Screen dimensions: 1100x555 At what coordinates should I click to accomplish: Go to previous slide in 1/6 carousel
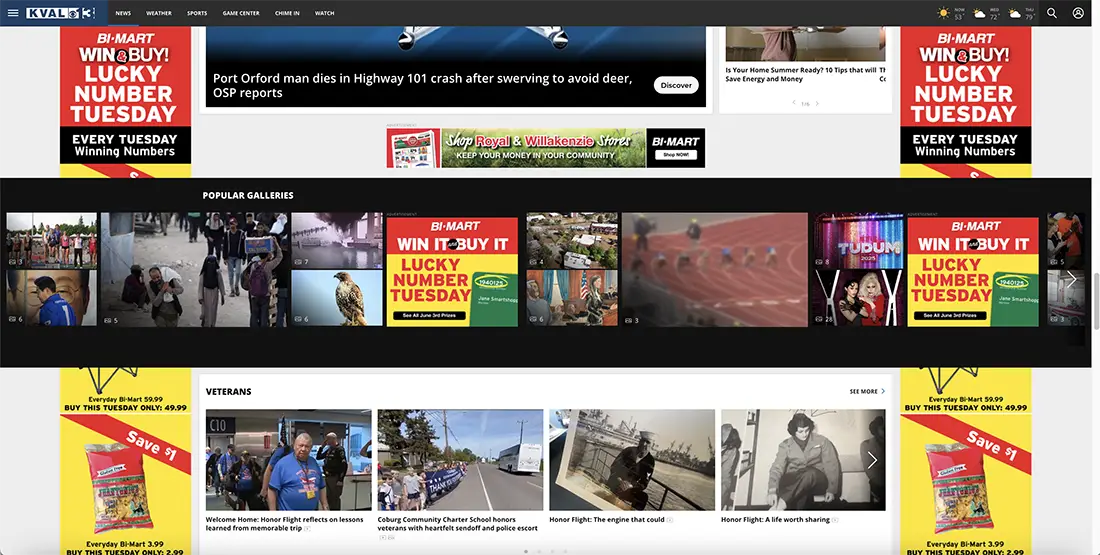[793, 103]
